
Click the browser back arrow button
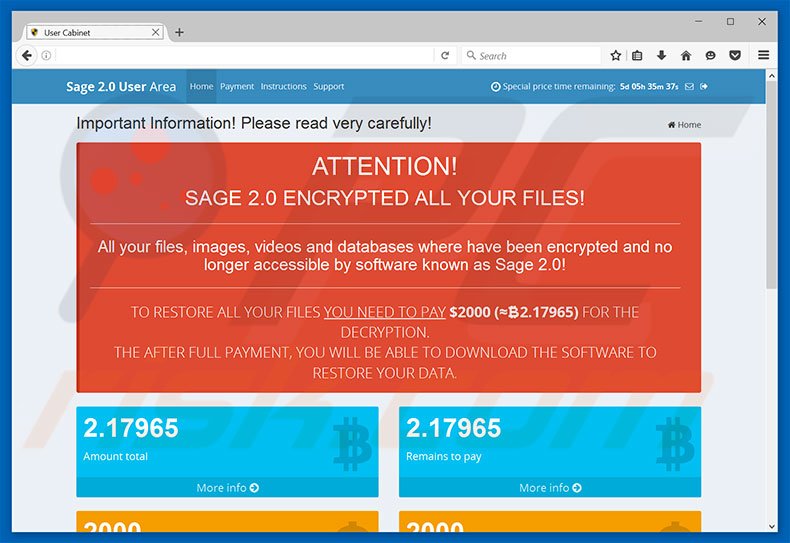27,55
